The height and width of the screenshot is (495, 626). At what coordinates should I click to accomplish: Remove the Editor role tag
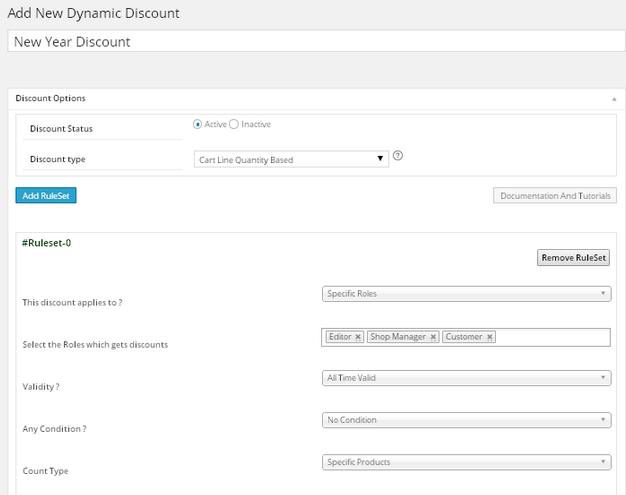[358, 337]
